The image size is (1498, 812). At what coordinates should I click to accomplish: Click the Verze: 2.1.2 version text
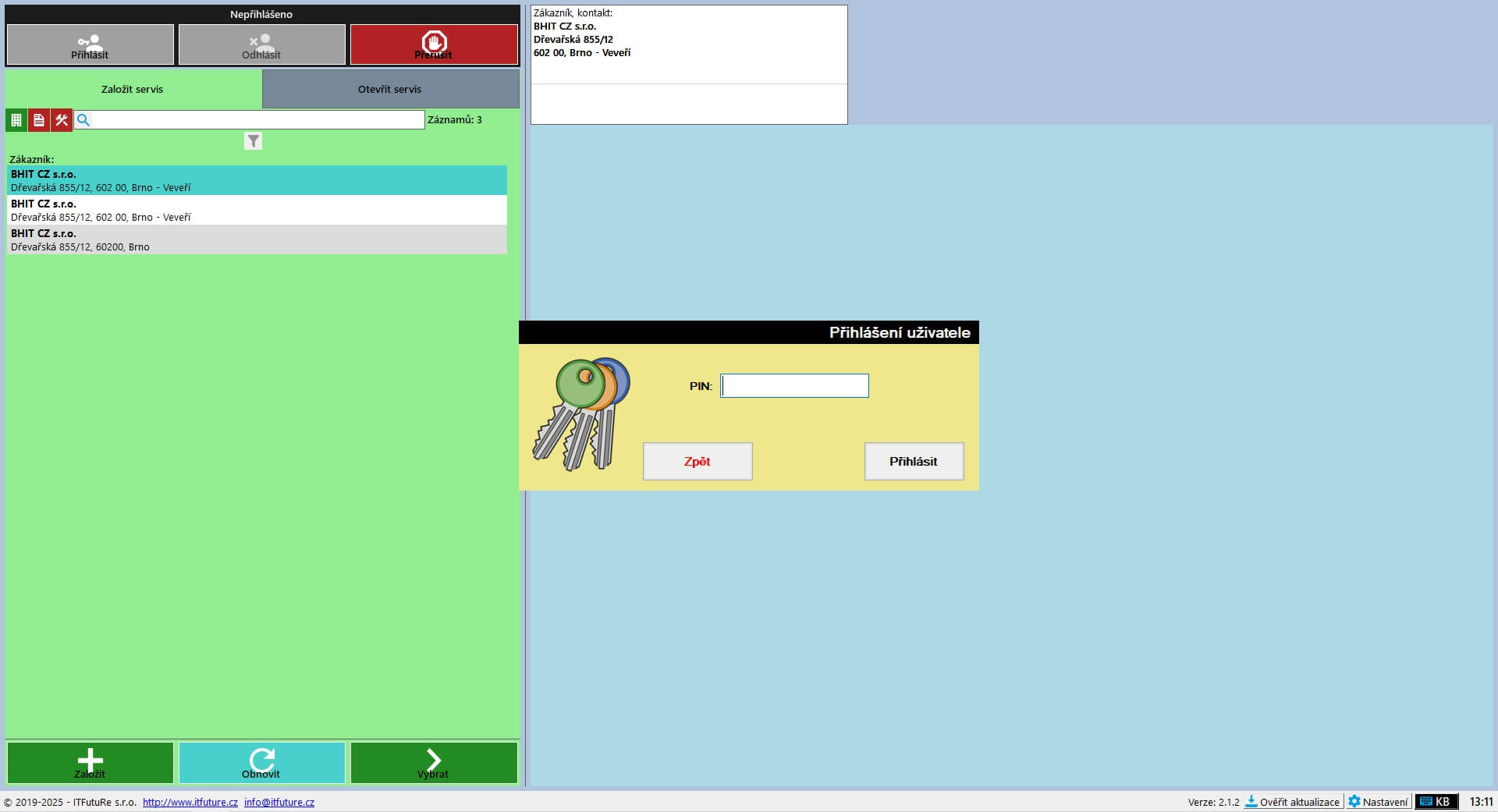1213,802
